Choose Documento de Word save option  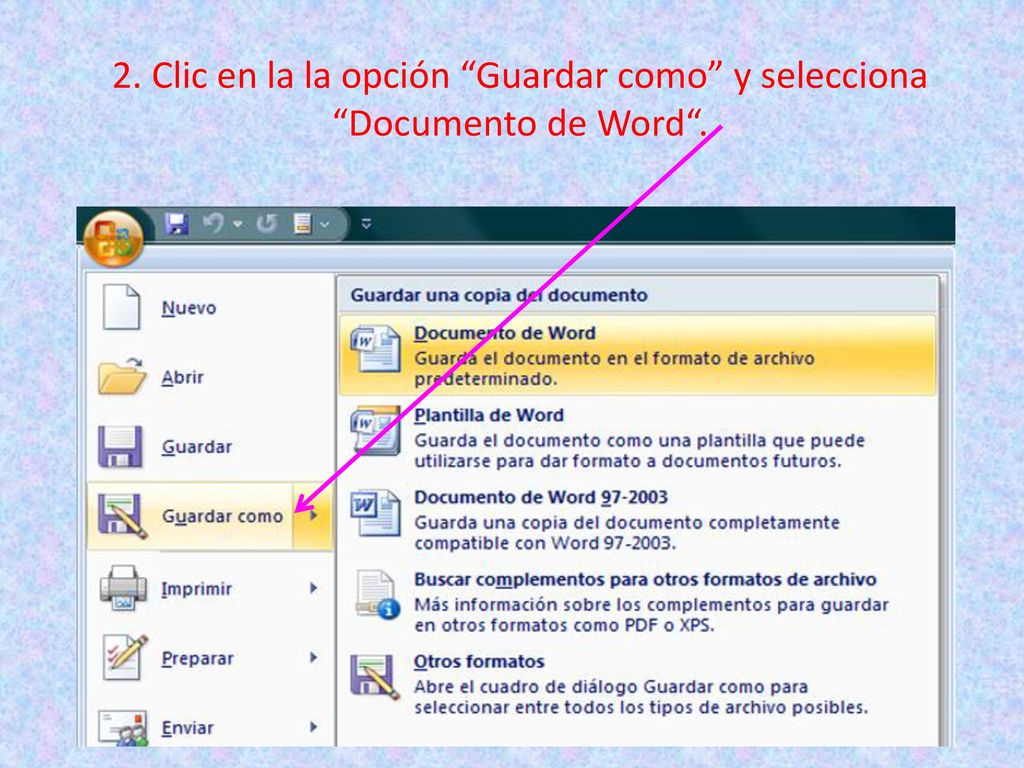(637, 355)
